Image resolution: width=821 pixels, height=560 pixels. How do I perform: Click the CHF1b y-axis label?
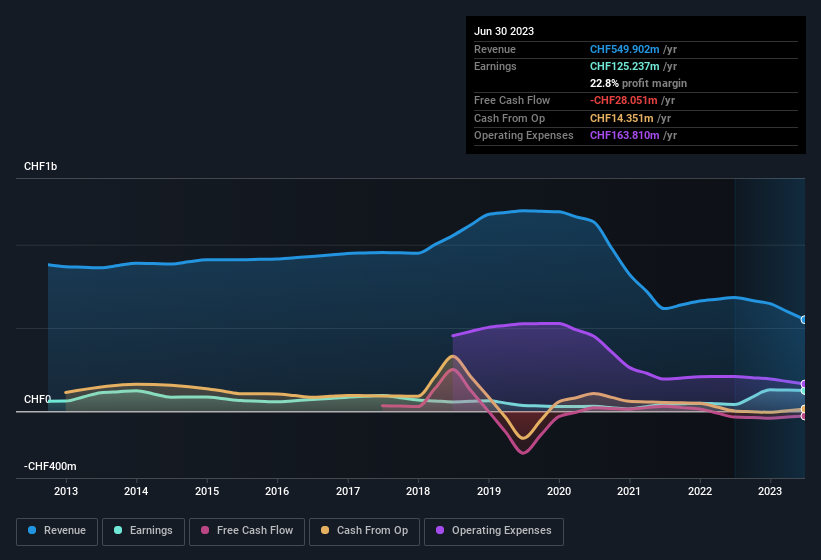[40, 166]
